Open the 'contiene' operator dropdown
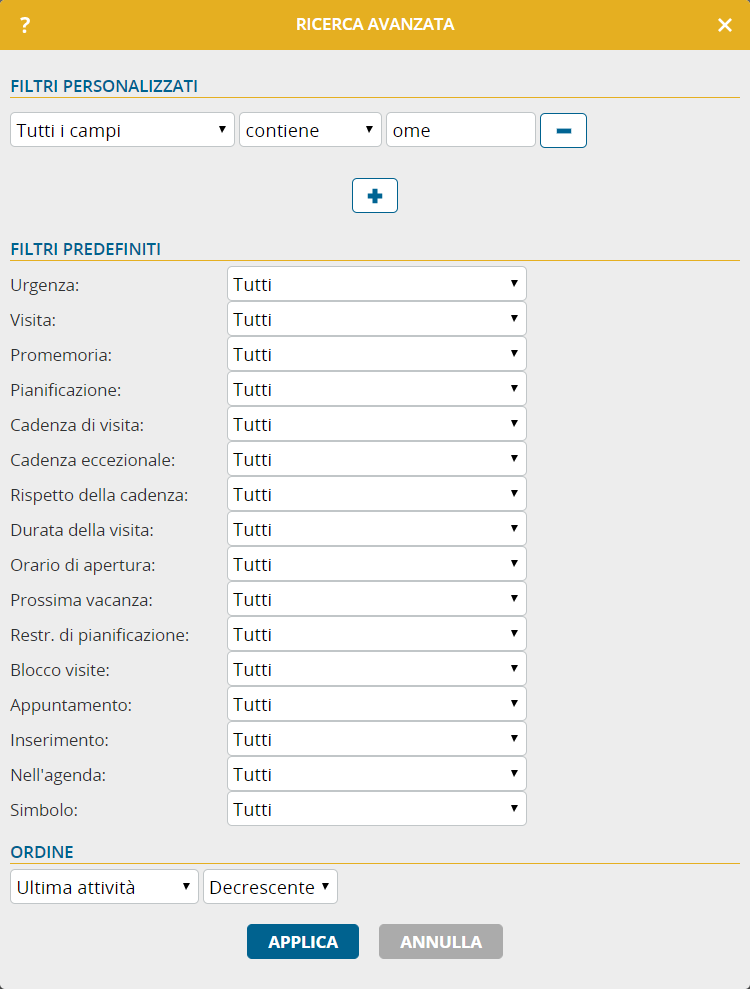 pyautogui.click(x=310, y=130)
